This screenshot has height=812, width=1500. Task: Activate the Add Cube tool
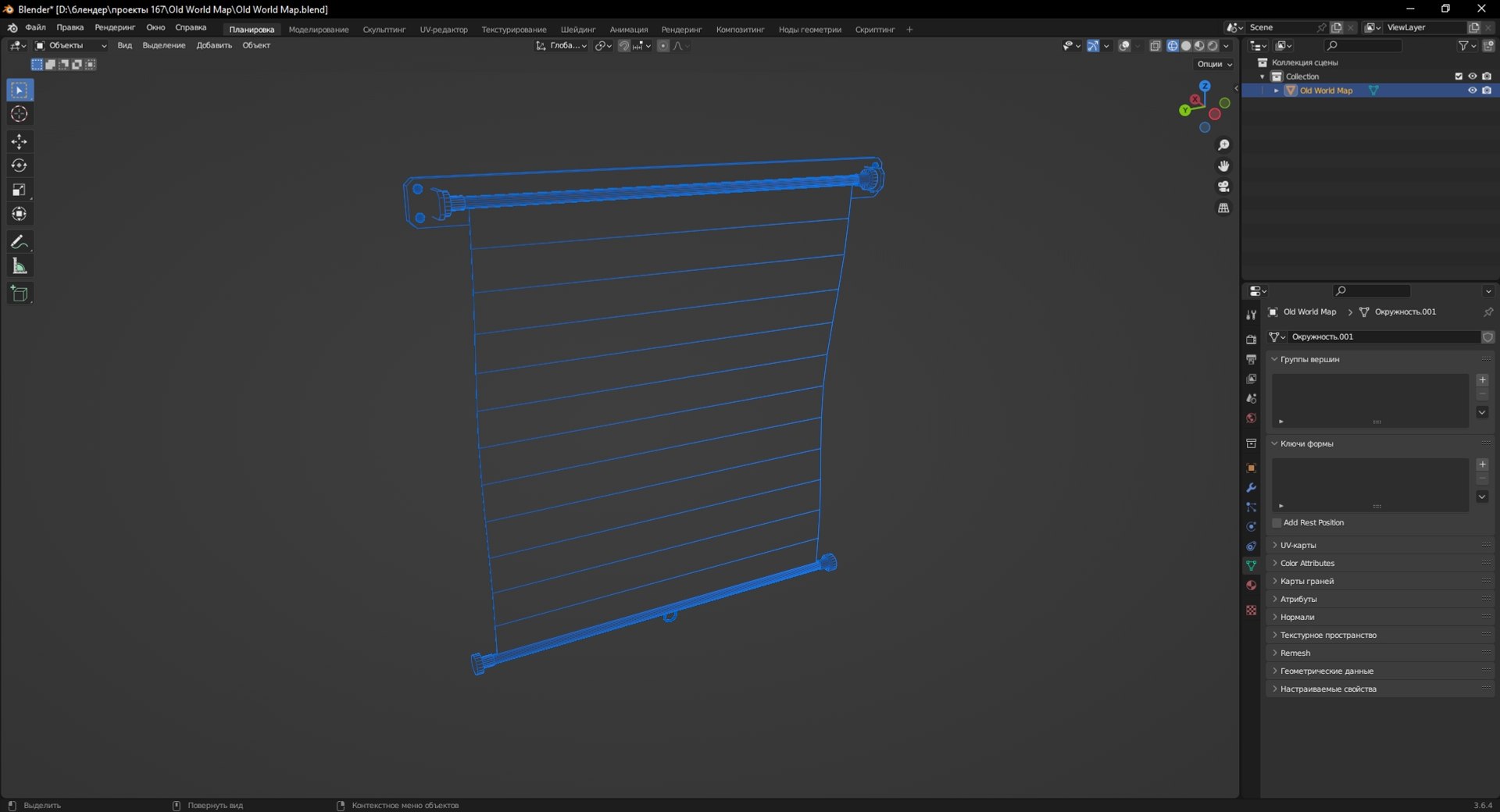click(x=20, y=294)
